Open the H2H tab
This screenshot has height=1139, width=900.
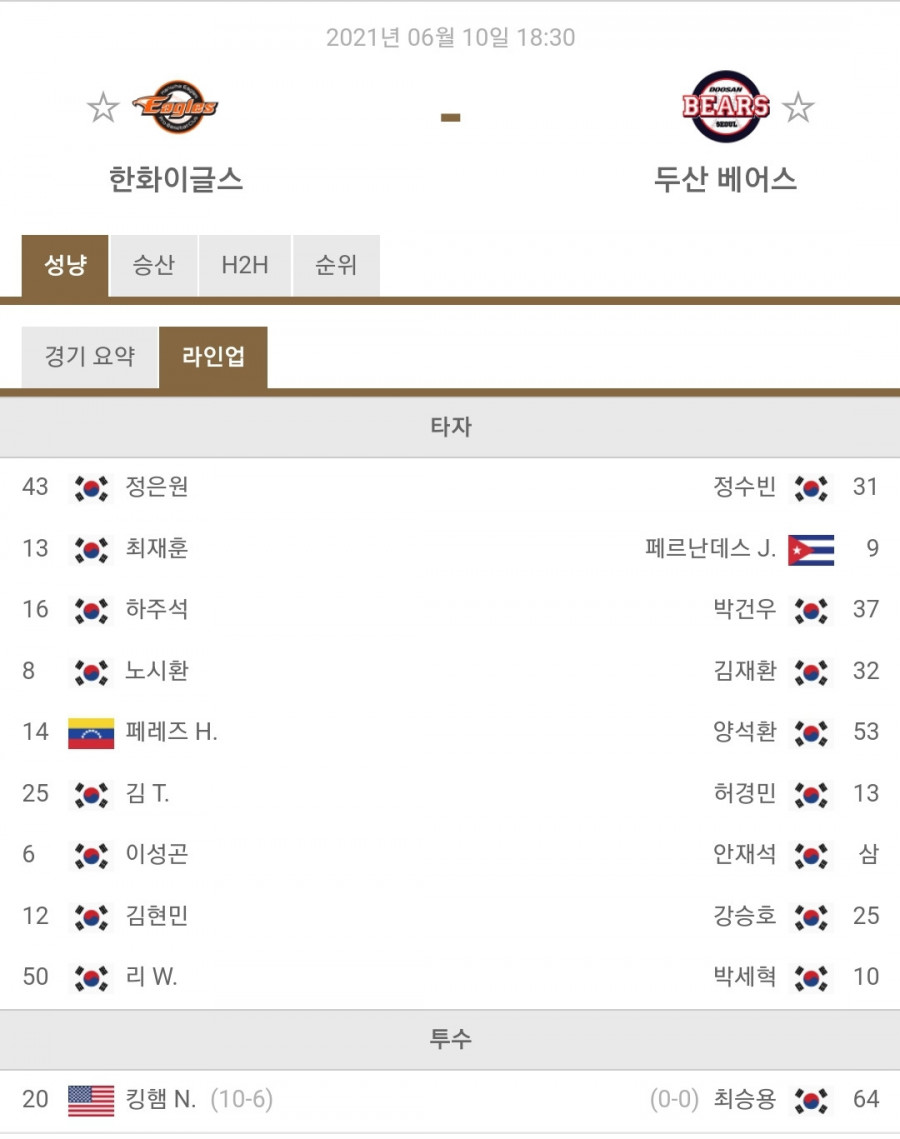coord(245,265)
